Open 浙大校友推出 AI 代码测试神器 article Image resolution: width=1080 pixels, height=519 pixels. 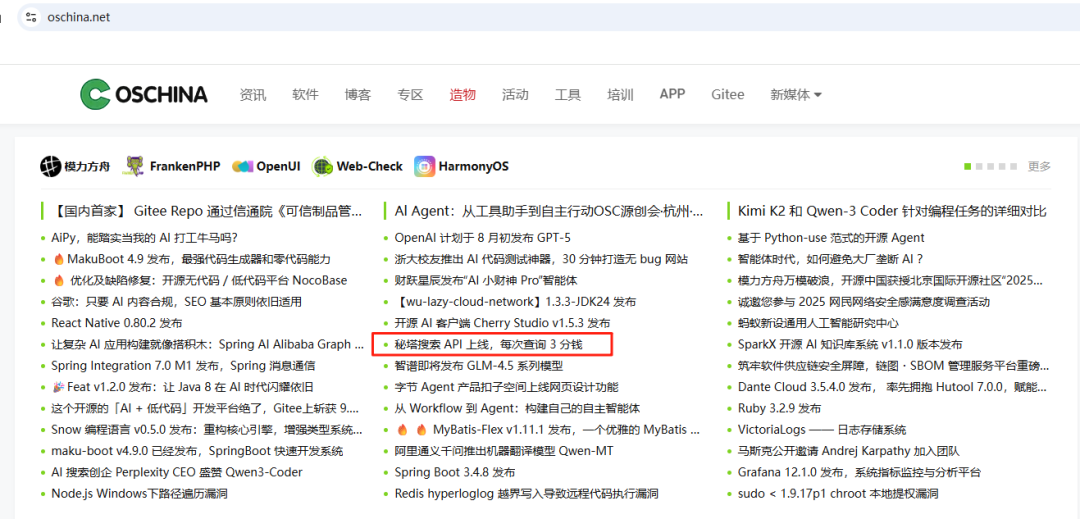[541, 260]
